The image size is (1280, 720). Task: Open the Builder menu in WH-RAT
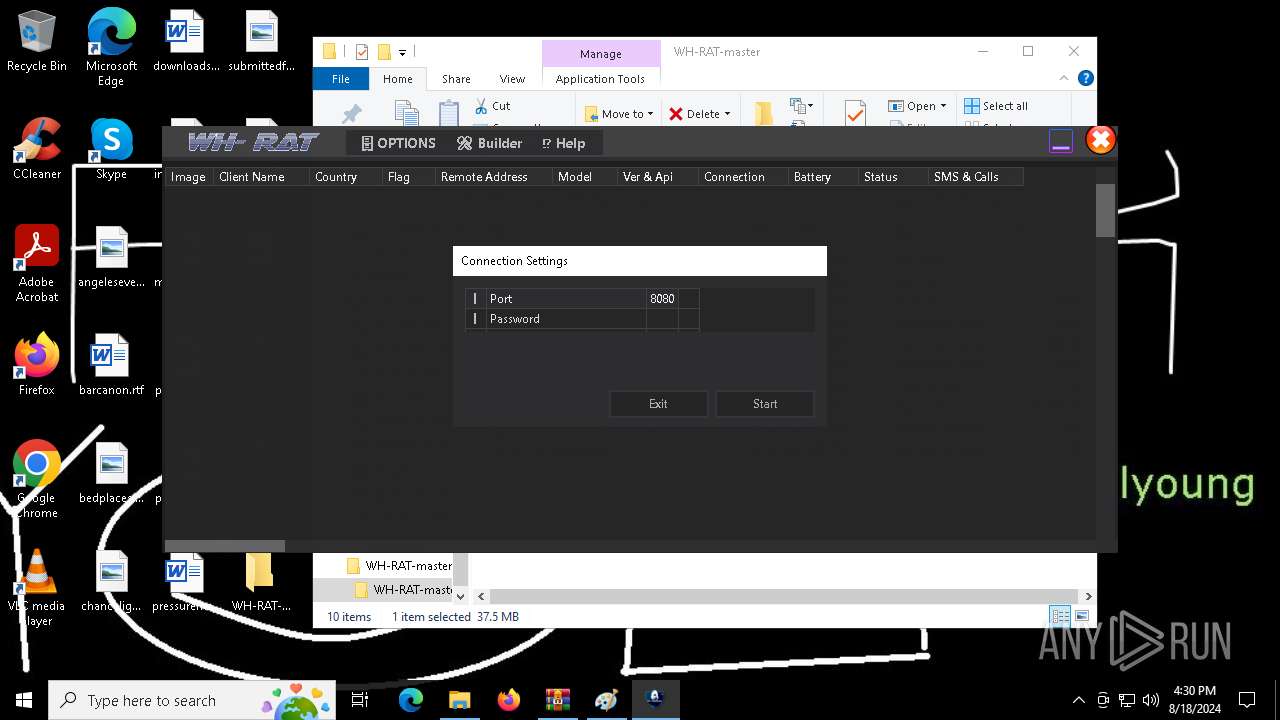489,143
